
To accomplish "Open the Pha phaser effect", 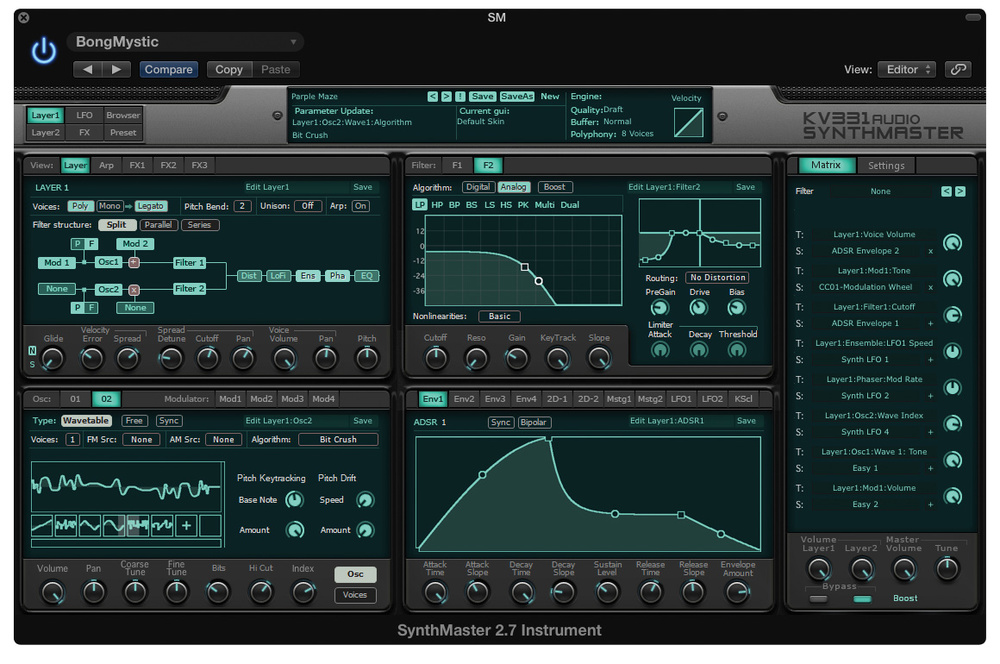I will pyautogui.click(x=339, y=275).
